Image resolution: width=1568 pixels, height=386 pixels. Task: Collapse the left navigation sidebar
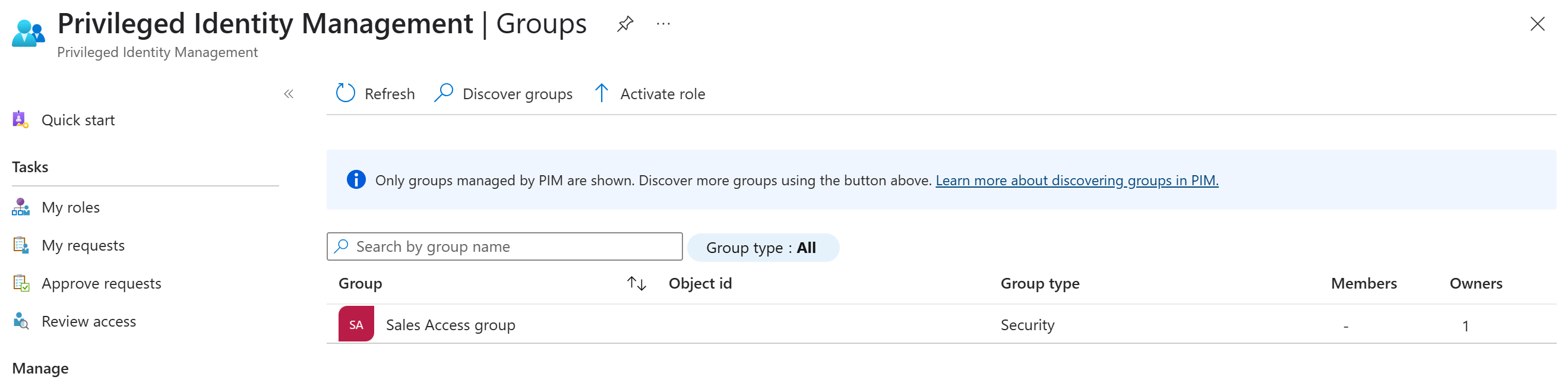tap(289, 94)
